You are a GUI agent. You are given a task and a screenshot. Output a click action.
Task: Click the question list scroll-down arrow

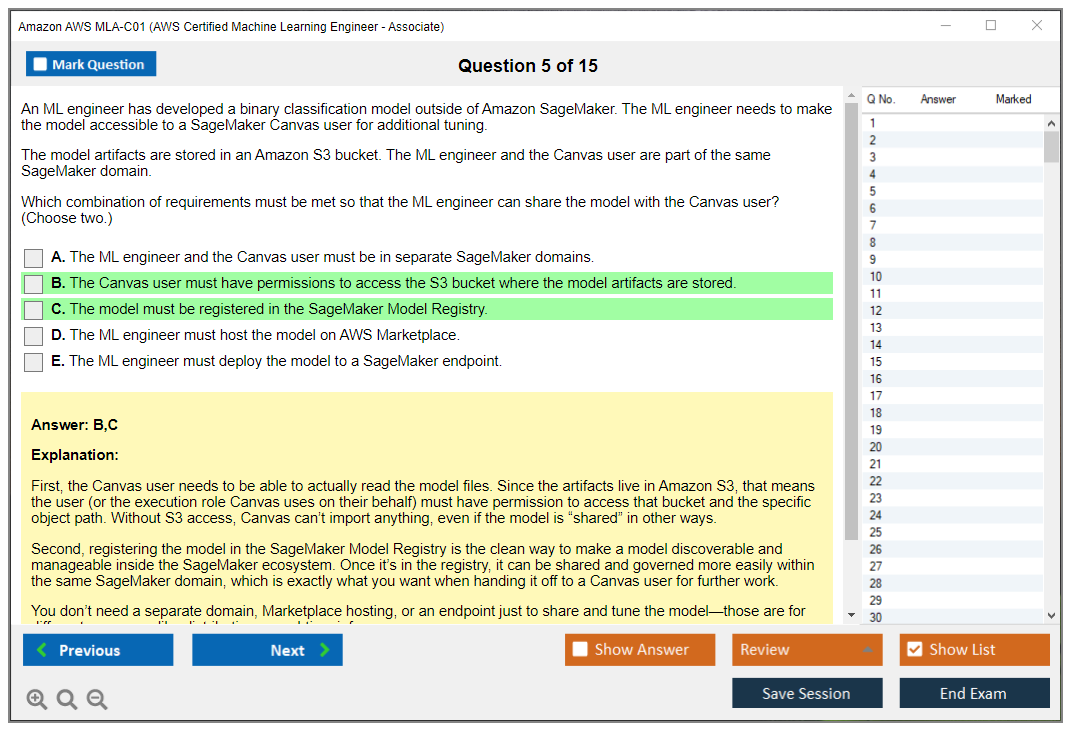pos(1051,614)
